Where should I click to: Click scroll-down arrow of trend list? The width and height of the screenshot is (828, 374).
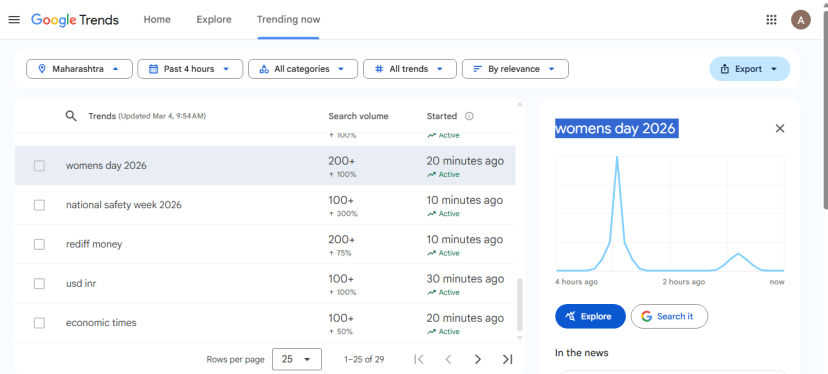coord(520,338)
